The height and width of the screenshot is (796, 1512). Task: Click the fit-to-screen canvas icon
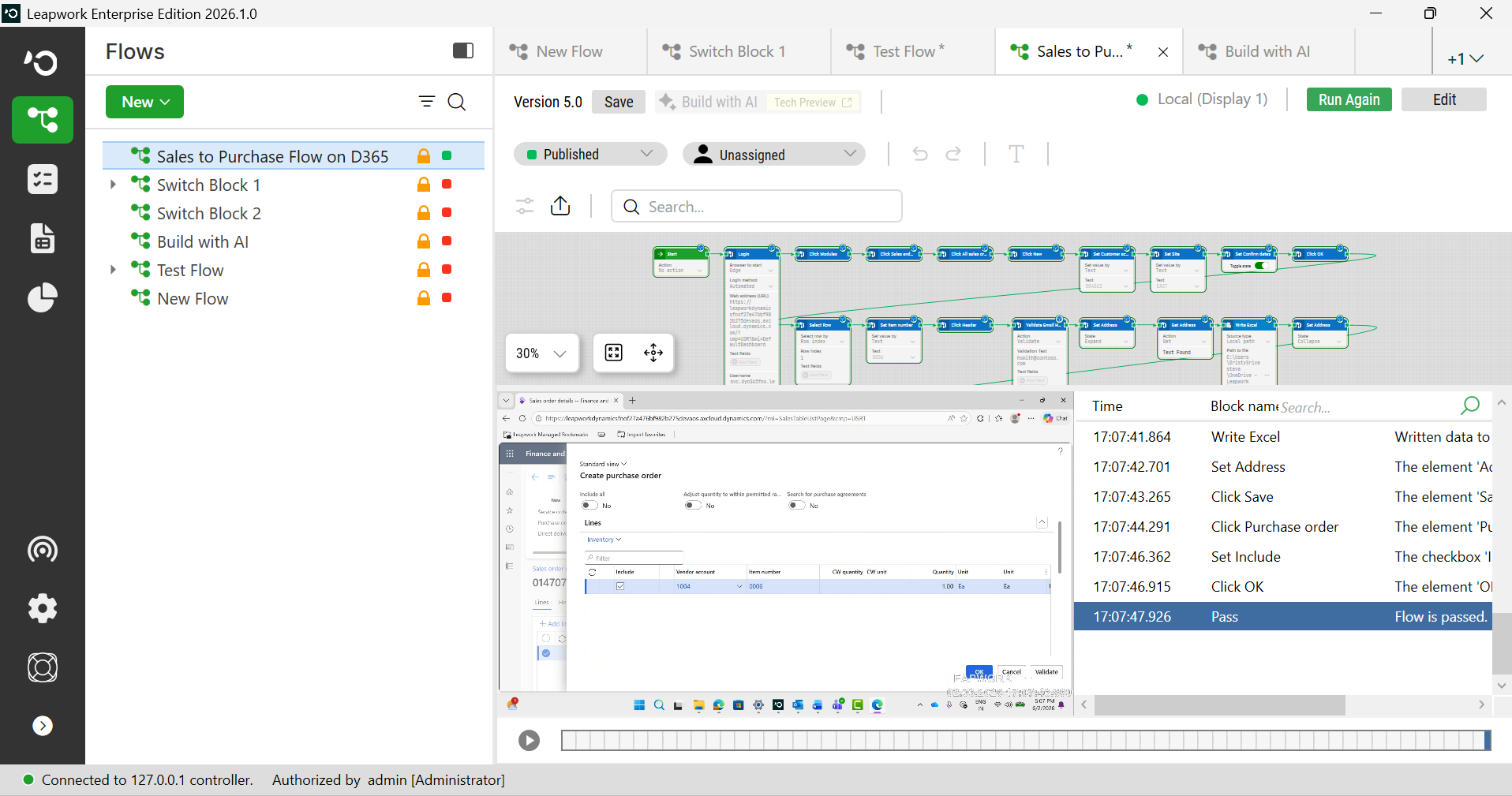click(614, 353)
